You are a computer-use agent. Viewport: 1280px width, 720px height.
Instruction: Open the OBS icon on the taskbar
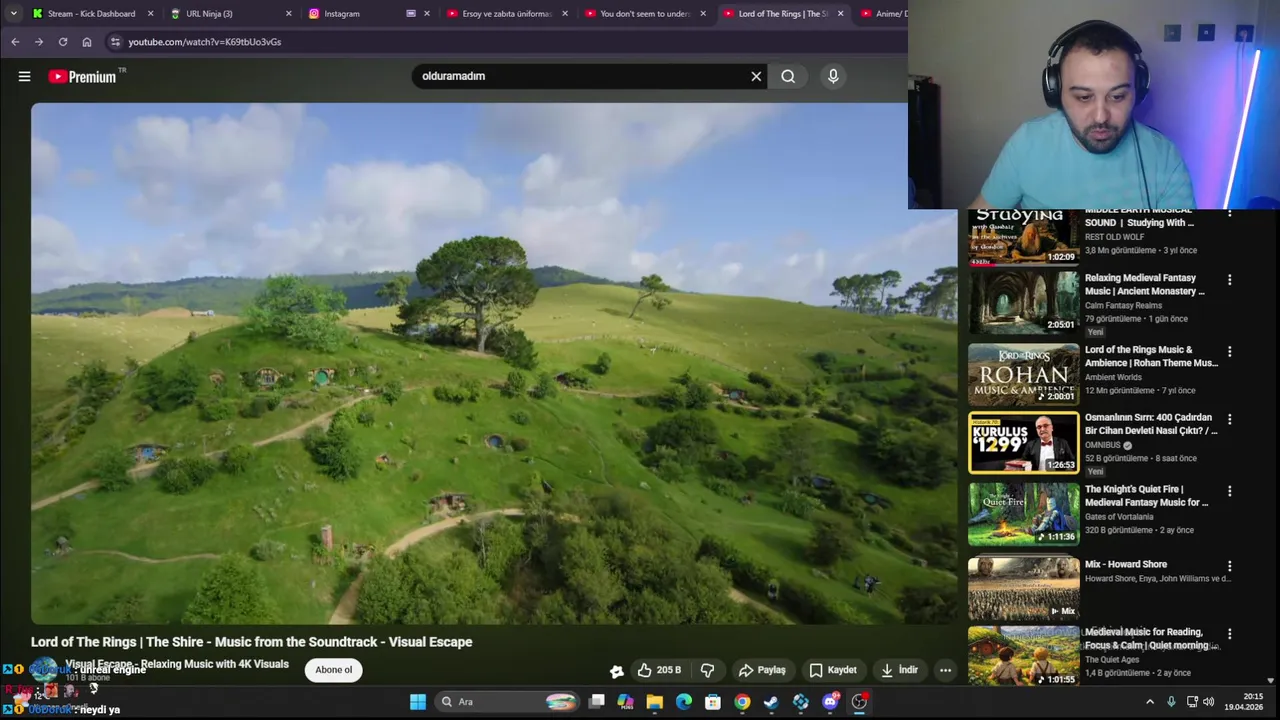[x=859, y=702]
